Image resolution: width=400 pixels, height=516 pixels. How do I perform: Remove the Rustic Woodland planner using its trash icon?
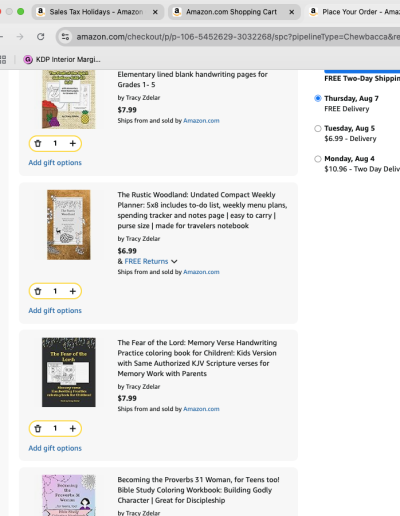[x=38, y=291]
